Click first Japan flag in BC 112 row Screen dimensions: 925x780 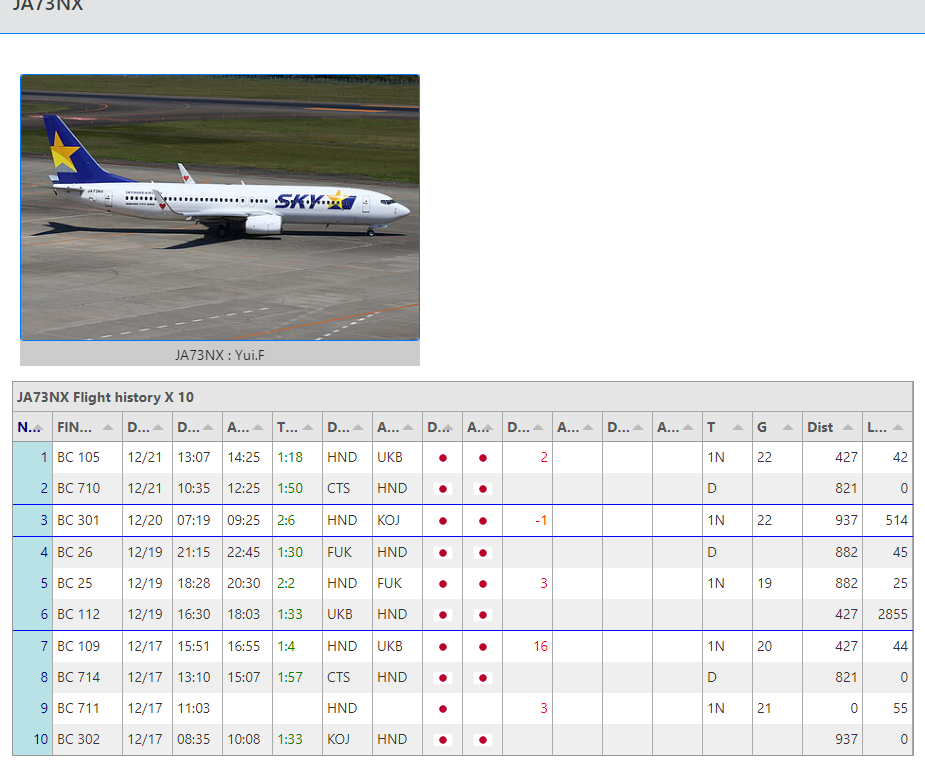point(443,615)
